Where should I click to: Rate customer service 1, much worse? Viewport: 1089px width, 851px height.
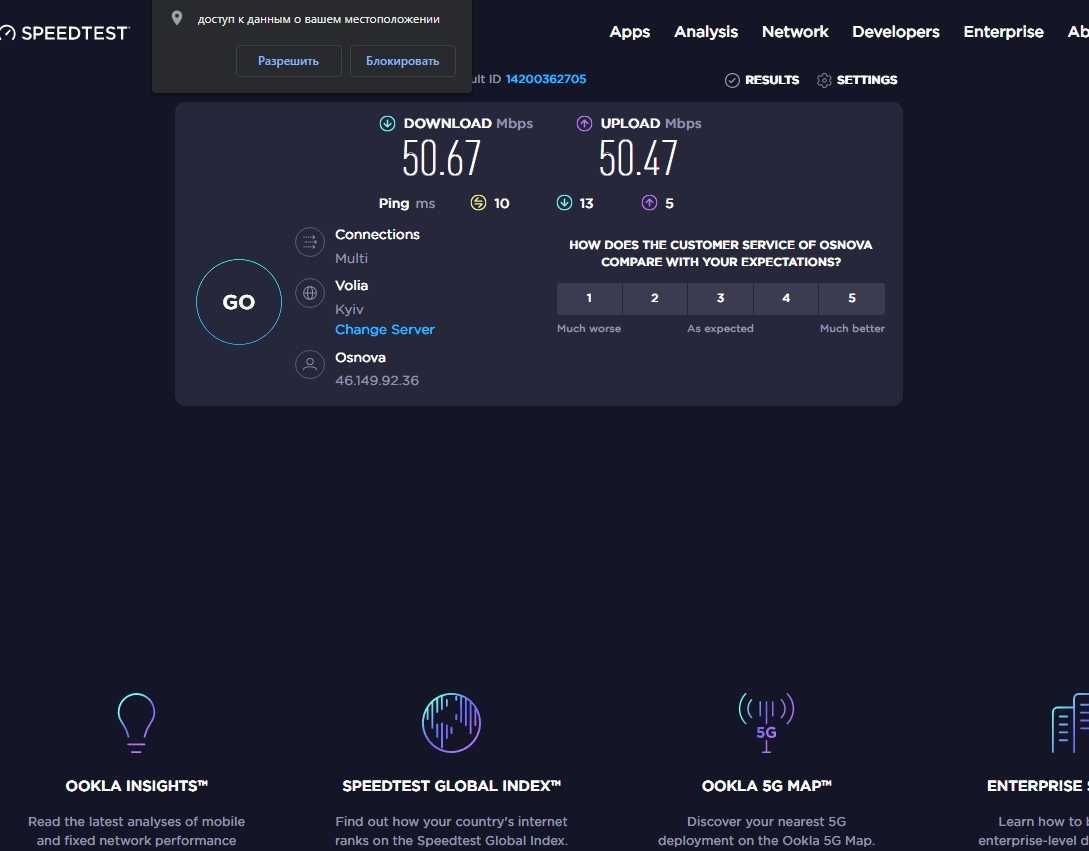[x=589, y=299]
